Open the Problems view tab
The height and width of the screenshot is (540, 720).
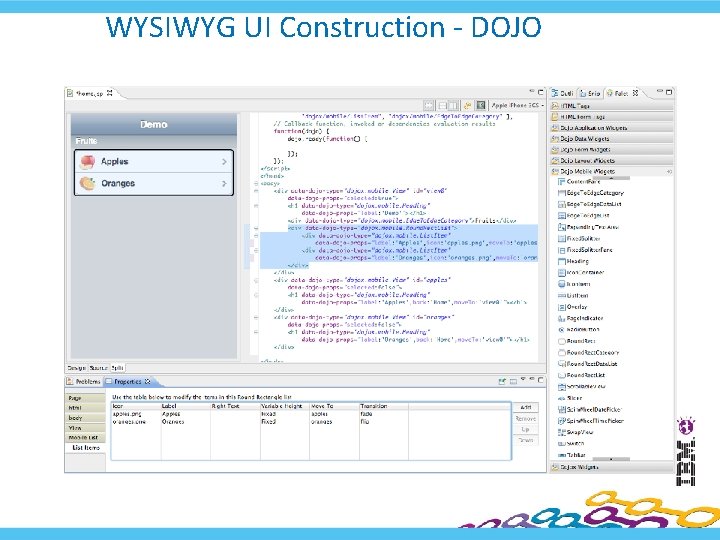tap(84, 382)
